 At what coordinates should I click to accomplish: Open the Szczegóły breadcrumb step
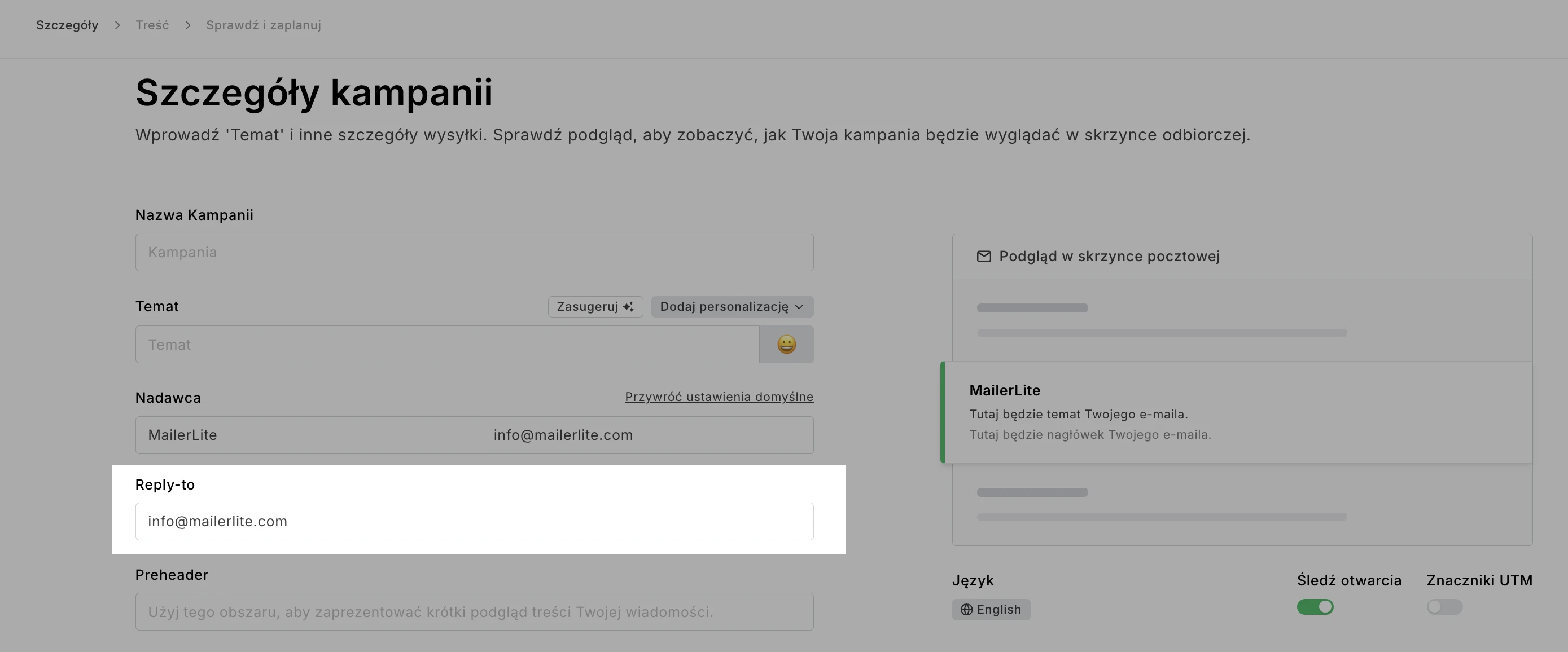67,25
